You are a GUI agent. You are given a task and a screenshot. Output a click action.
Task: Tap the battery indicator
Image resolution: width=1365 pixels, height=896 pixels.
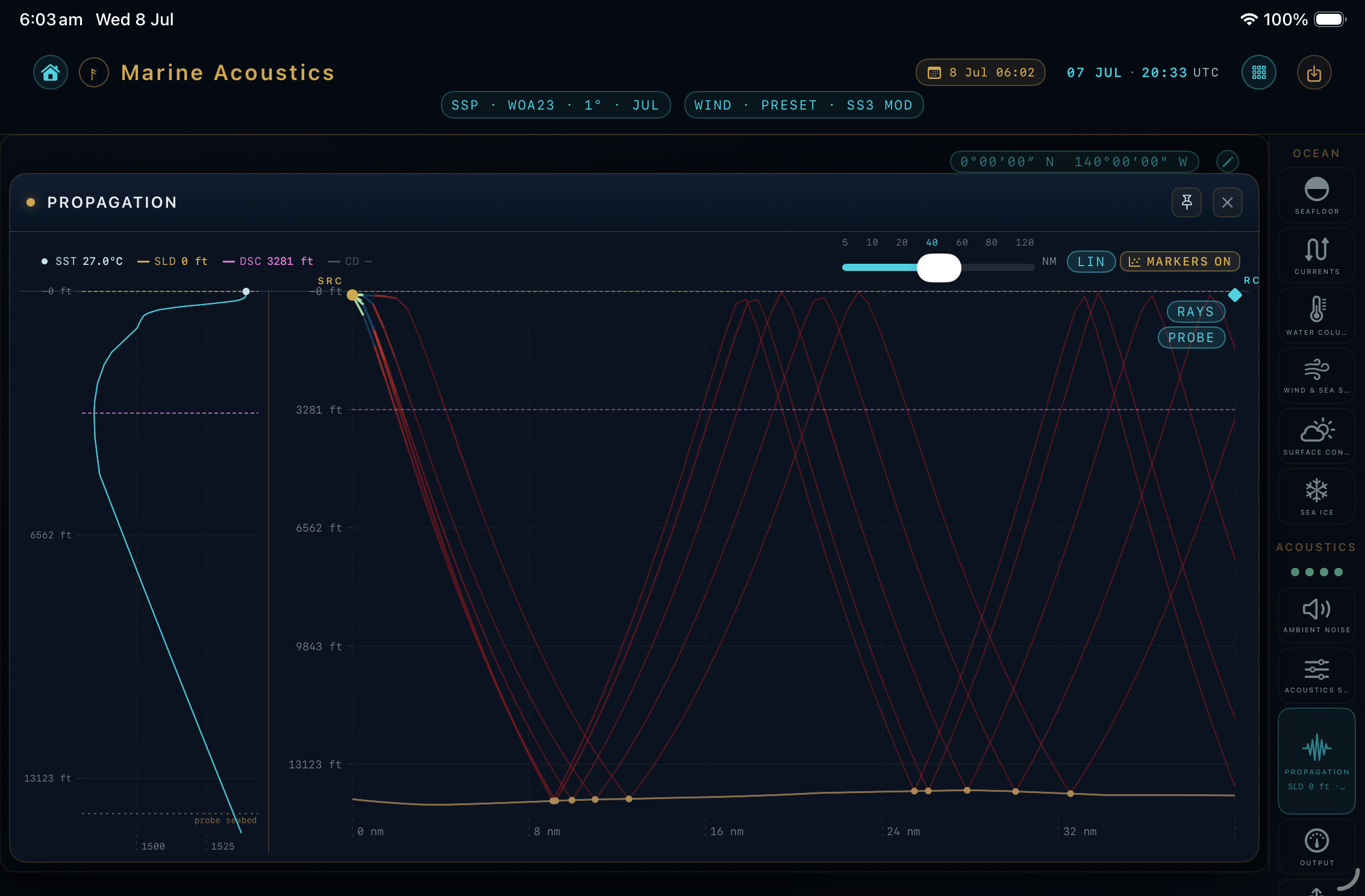pyautogui.click(x=1330, y=19)
